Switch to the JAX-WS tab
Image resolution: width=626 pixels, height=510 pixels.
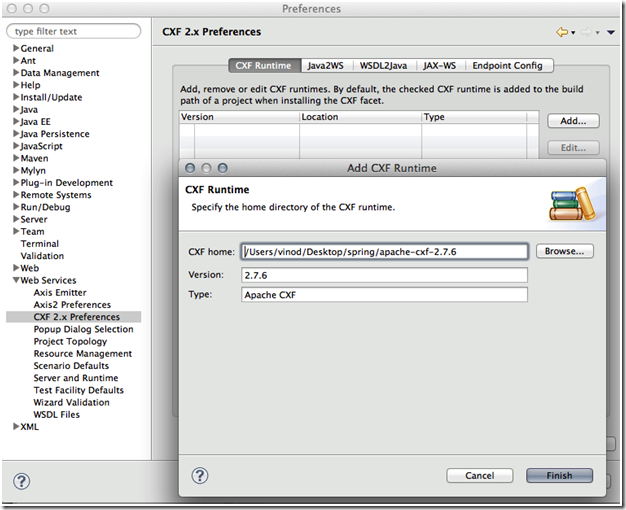440,65
